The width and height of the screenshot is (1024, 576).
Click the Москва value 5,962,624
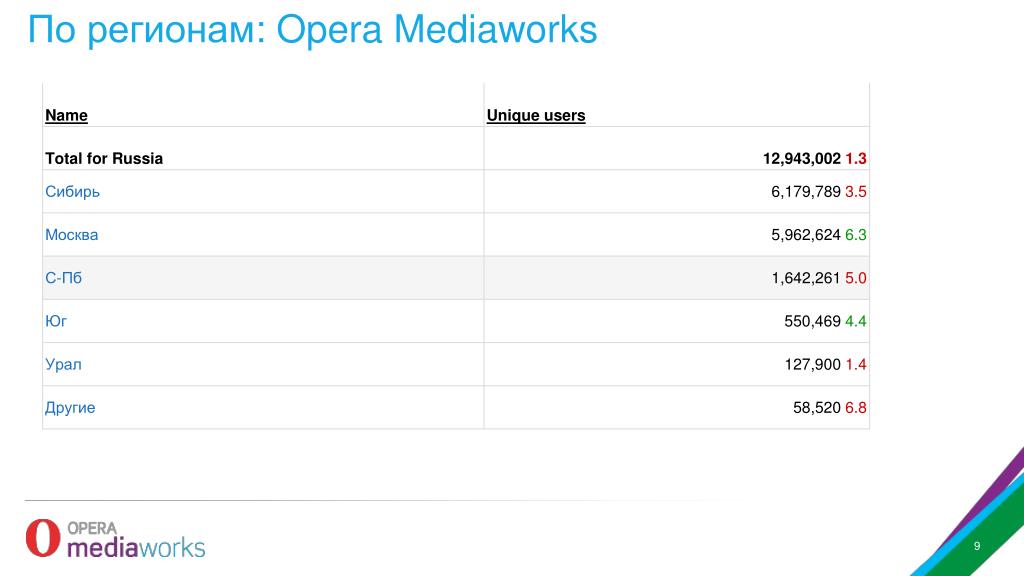(805, 234)
